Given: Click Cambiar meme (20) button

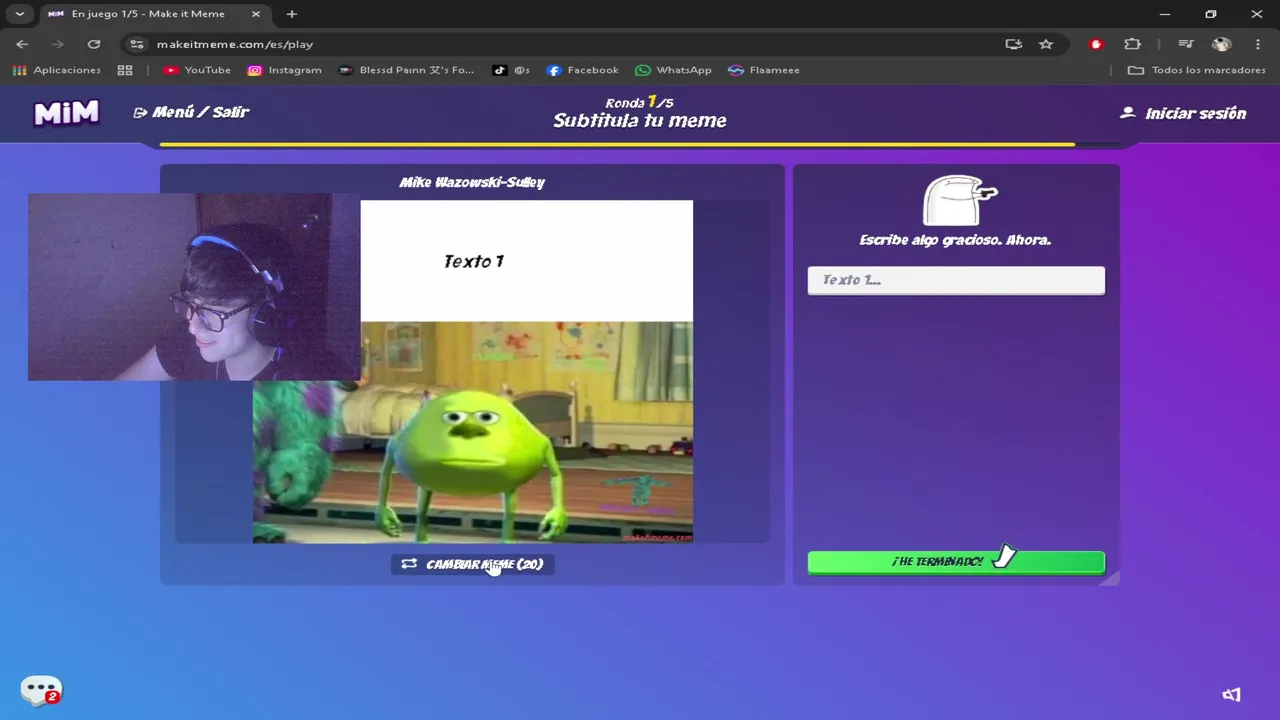Looking at the screenshot, I should click(472, 564).
